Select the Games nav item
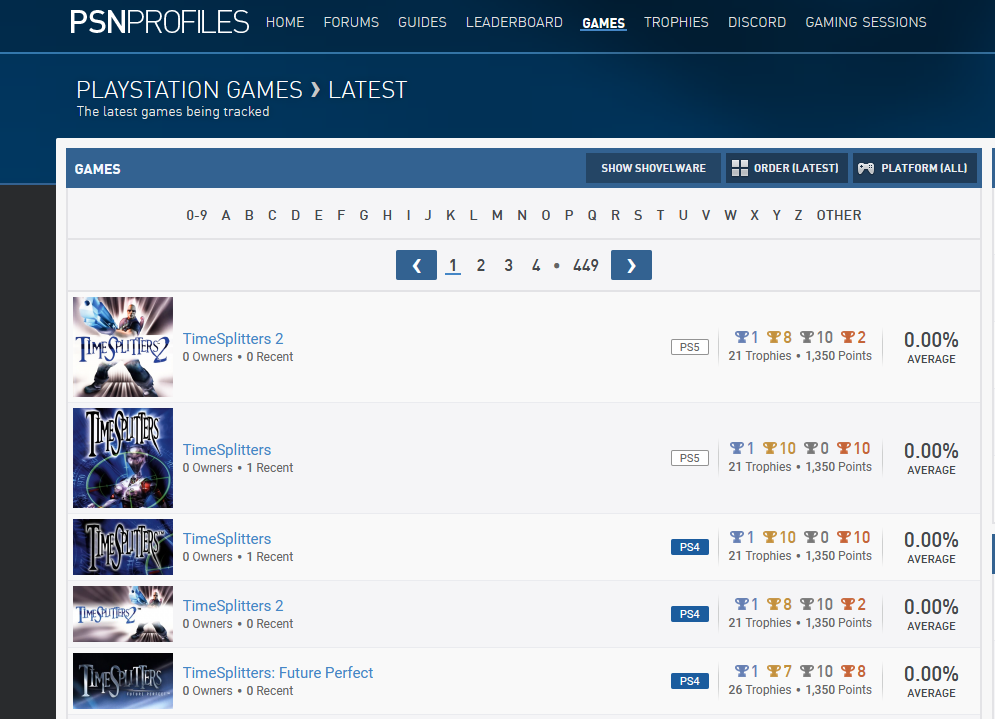 point(603,23)
